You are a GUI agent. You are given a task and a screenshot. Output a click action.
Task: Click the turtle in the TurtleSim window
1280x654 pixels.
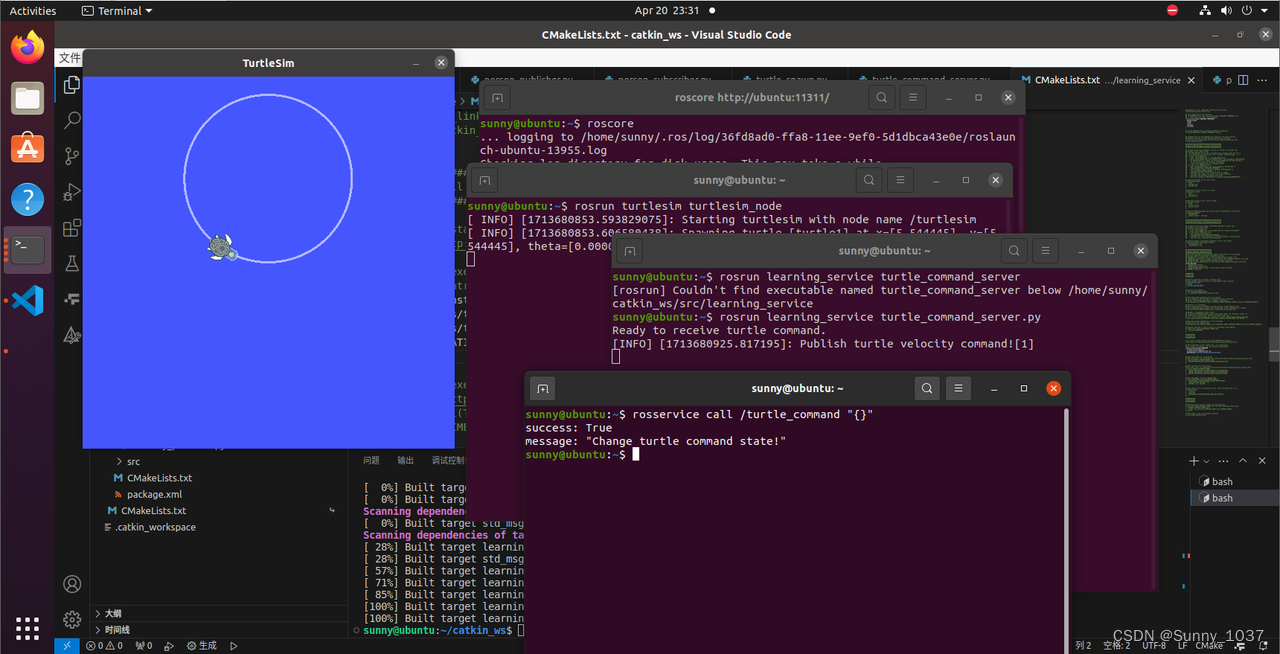click(221, 247)
